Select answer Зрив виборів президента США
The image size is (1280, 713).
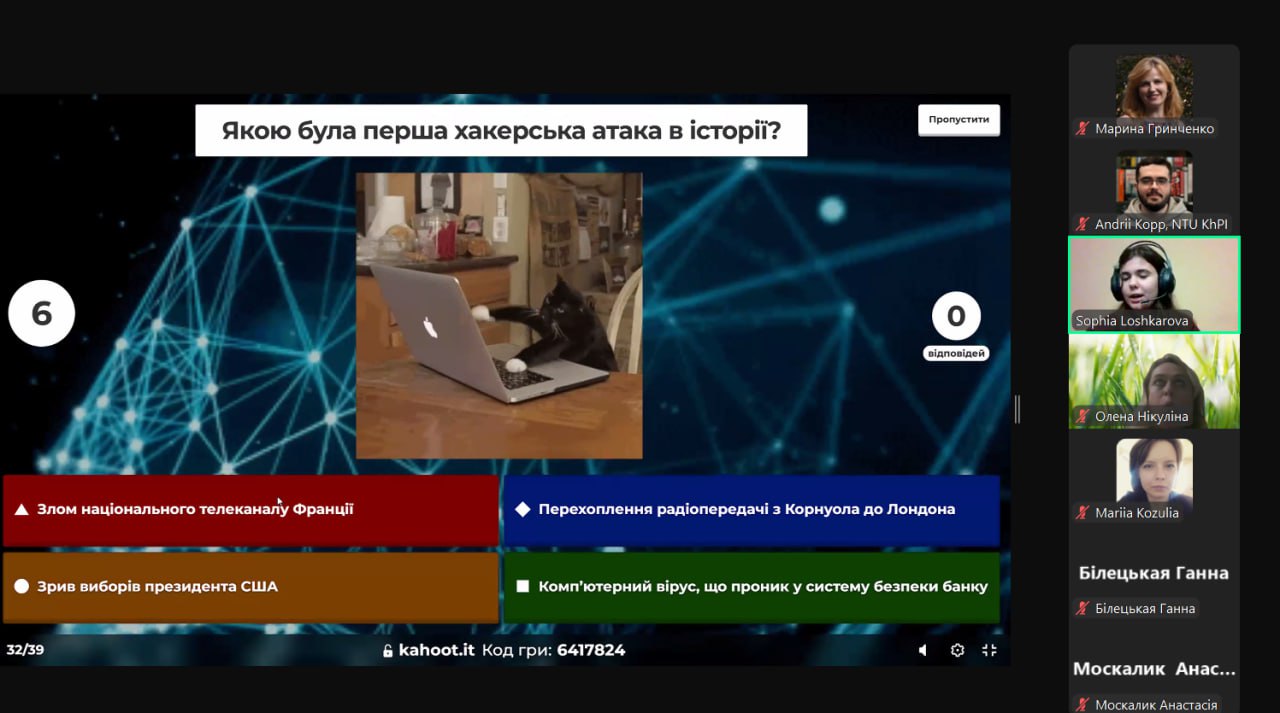tap(250, 587)
